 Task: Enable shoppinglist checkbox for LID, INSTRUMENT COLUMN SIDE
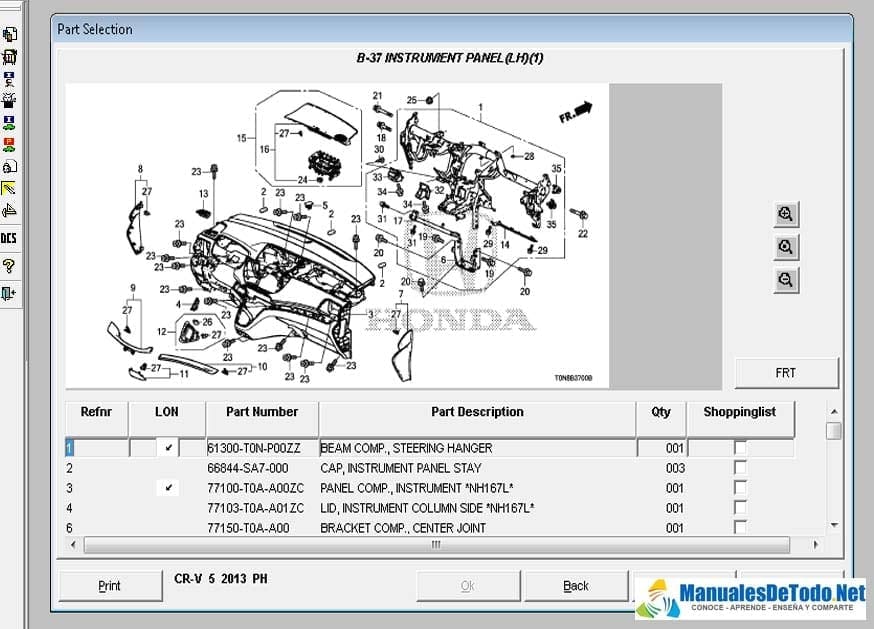click(x=740, y=508)
